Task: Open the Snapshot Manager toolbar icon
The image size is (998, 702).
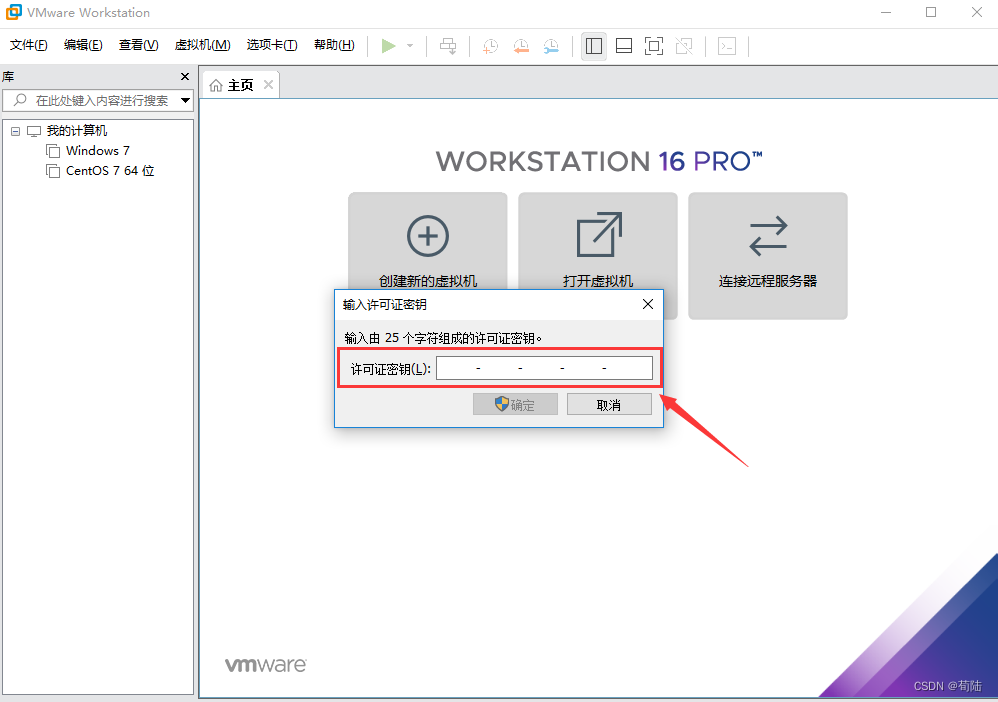Action: (x=551, y=46)
